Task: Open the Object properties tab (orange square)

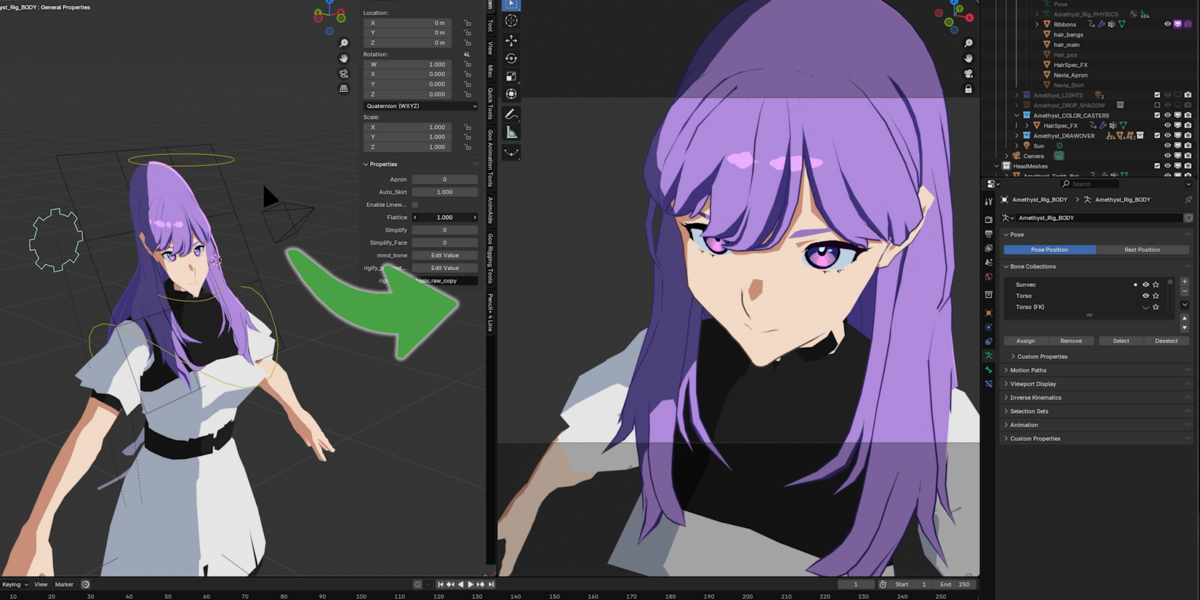Action: pyautogui.click(x=989, y=313)
